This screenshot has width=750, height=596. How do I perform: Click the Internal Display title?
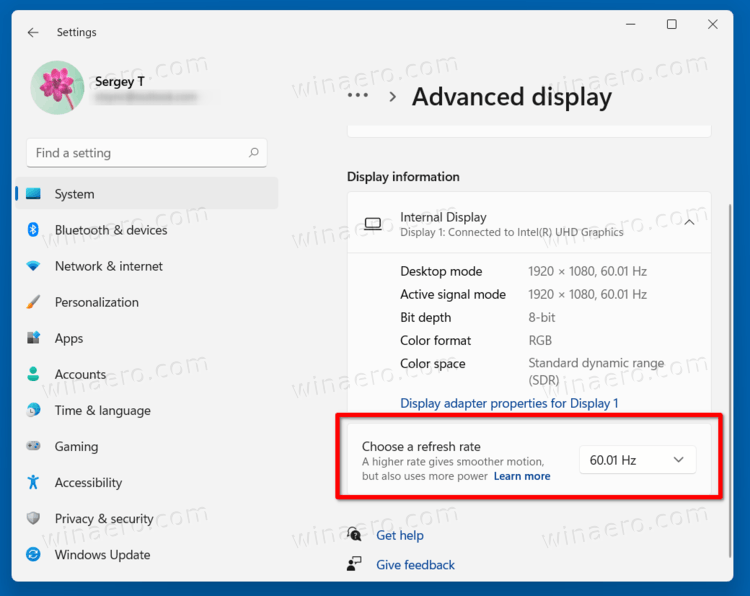(x=443, y=217)
